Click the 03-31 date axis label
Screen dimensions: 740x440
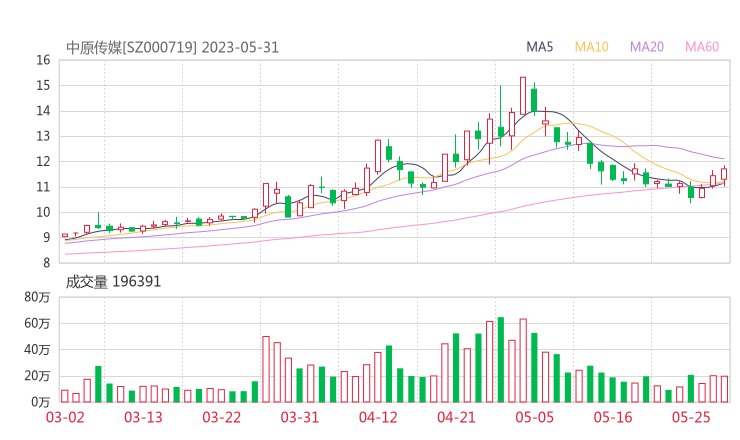(x=300, y=417)
